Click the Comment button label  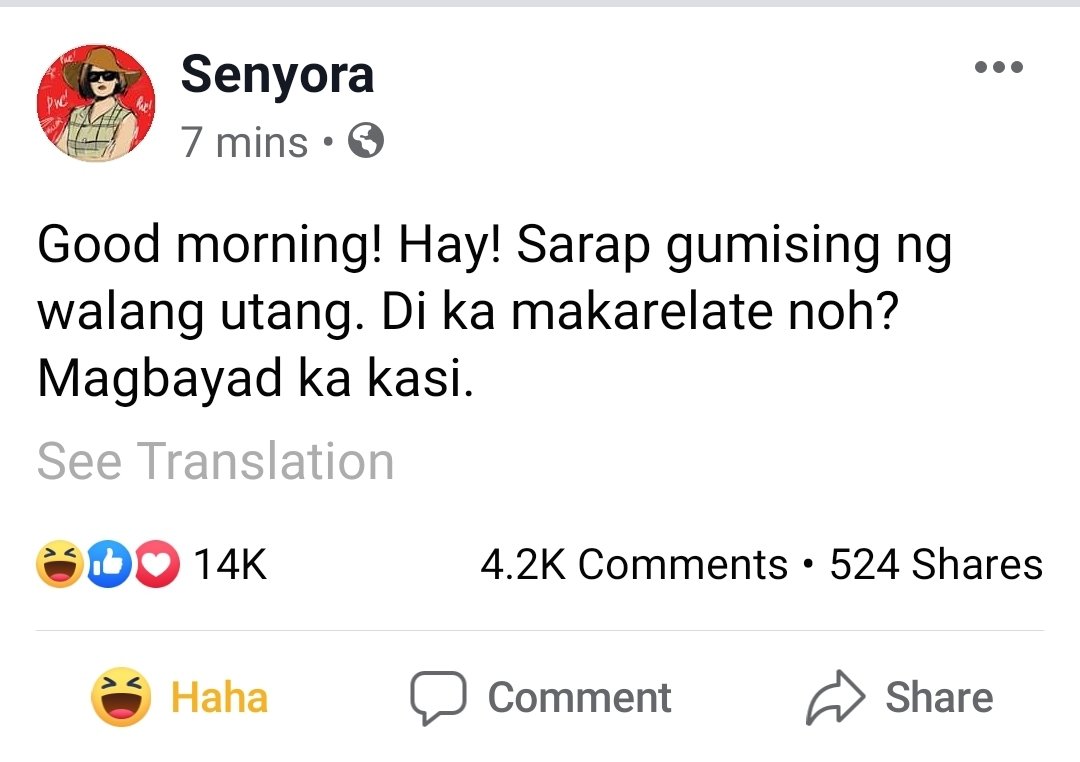579,697
